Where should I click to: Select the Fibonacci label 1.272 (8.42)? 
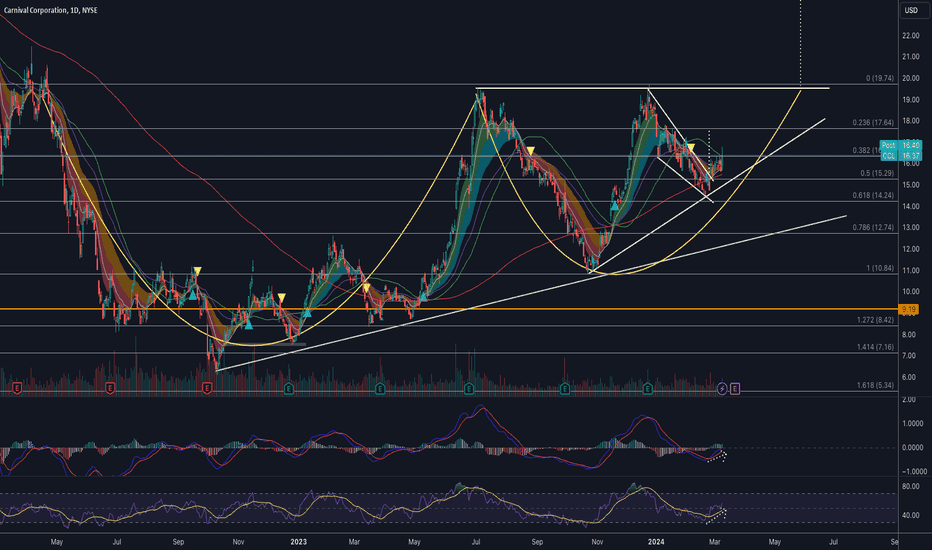coord(875,320)
